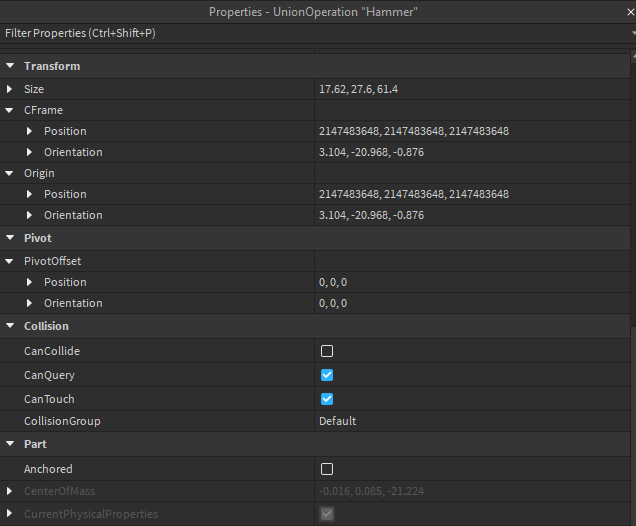The image size is (636, 526).
Task: Collapse the Pivot section
Action: coord(10,238)
